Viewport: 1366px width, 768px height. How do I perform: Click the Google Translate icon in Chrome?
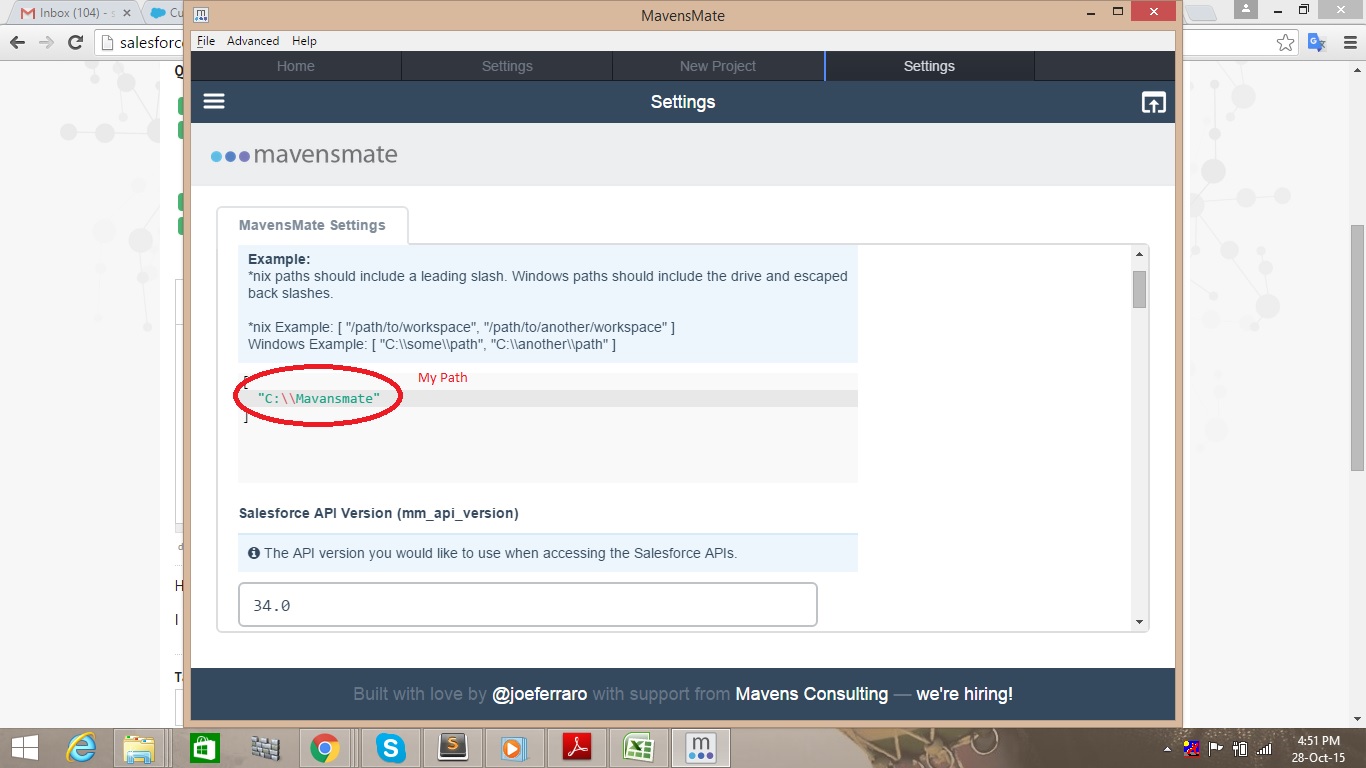point(1317,42)
